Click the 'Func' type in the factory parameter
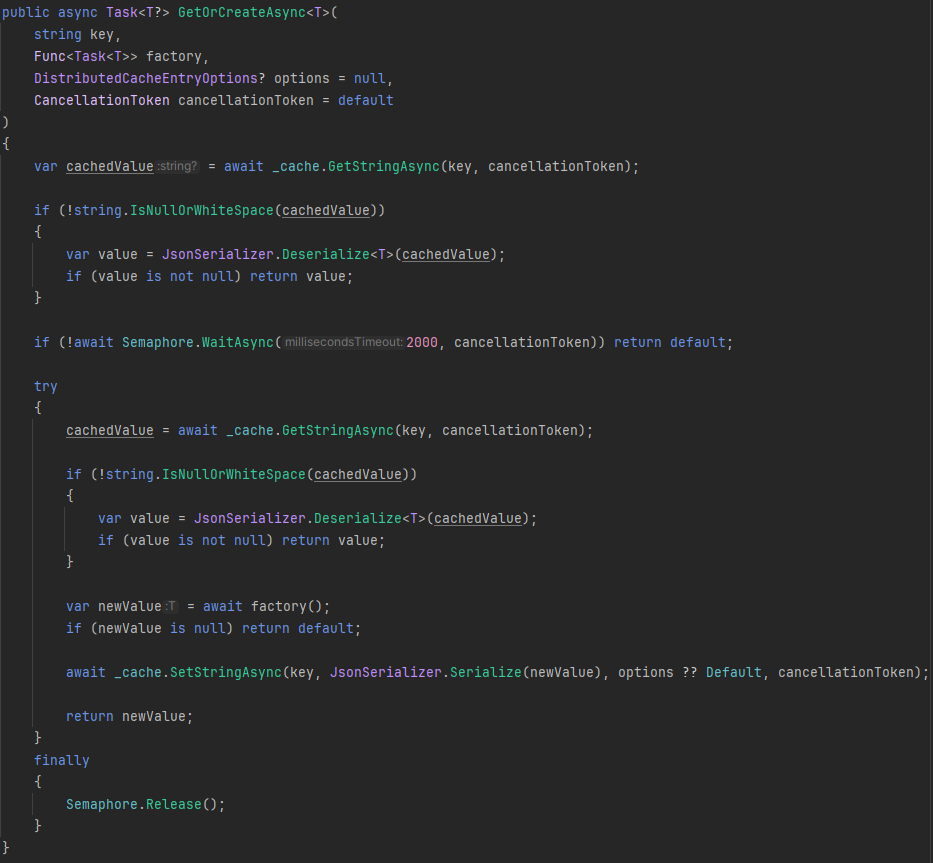Image resolution: width=933 pixels, height=863 pixels. click(49, 57)
